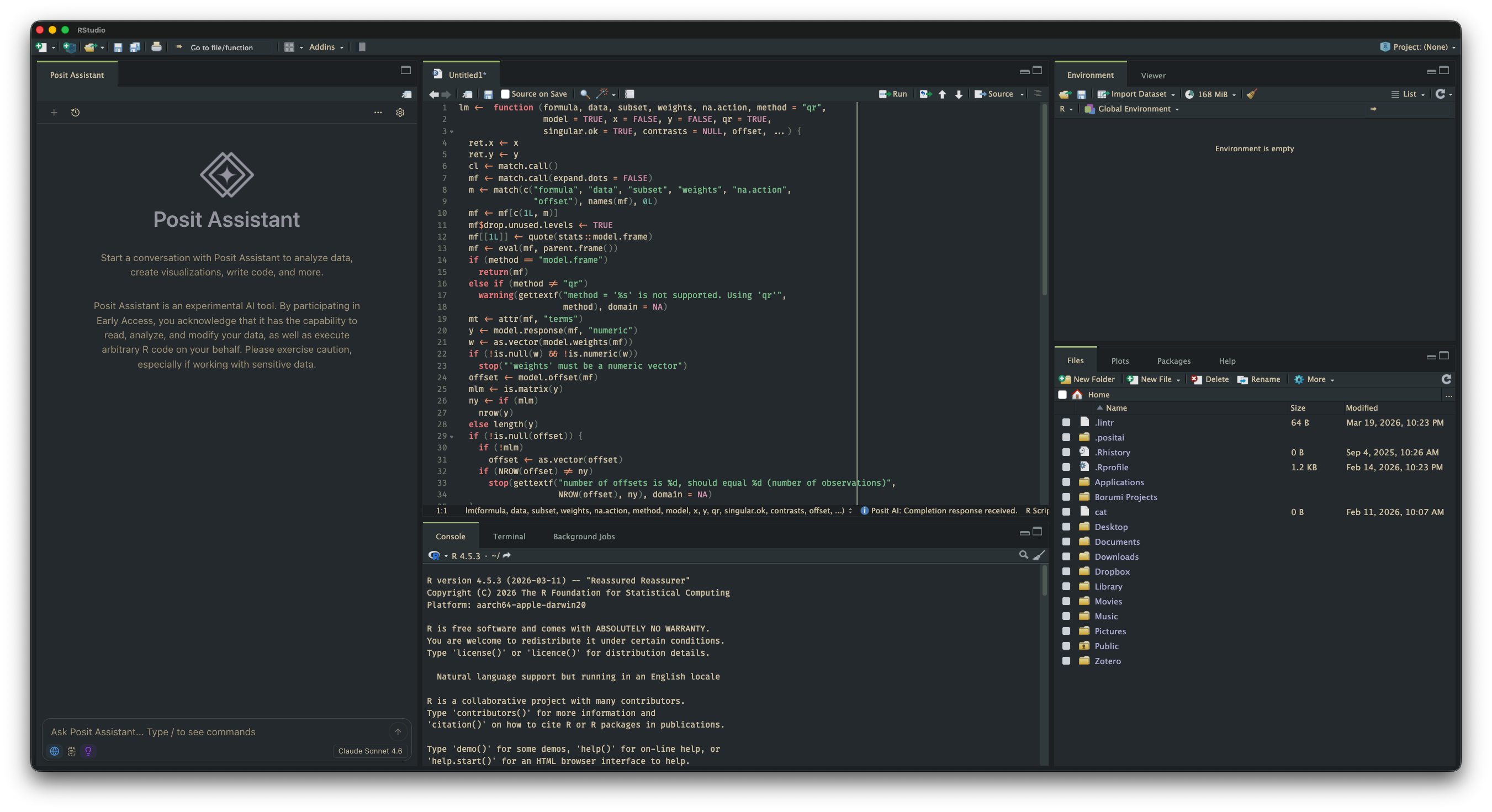Image resolution: width=1492 pixels, height=812 pixels.
Task: Check the Downloads folder checkbox
Action: [1066, 556]
